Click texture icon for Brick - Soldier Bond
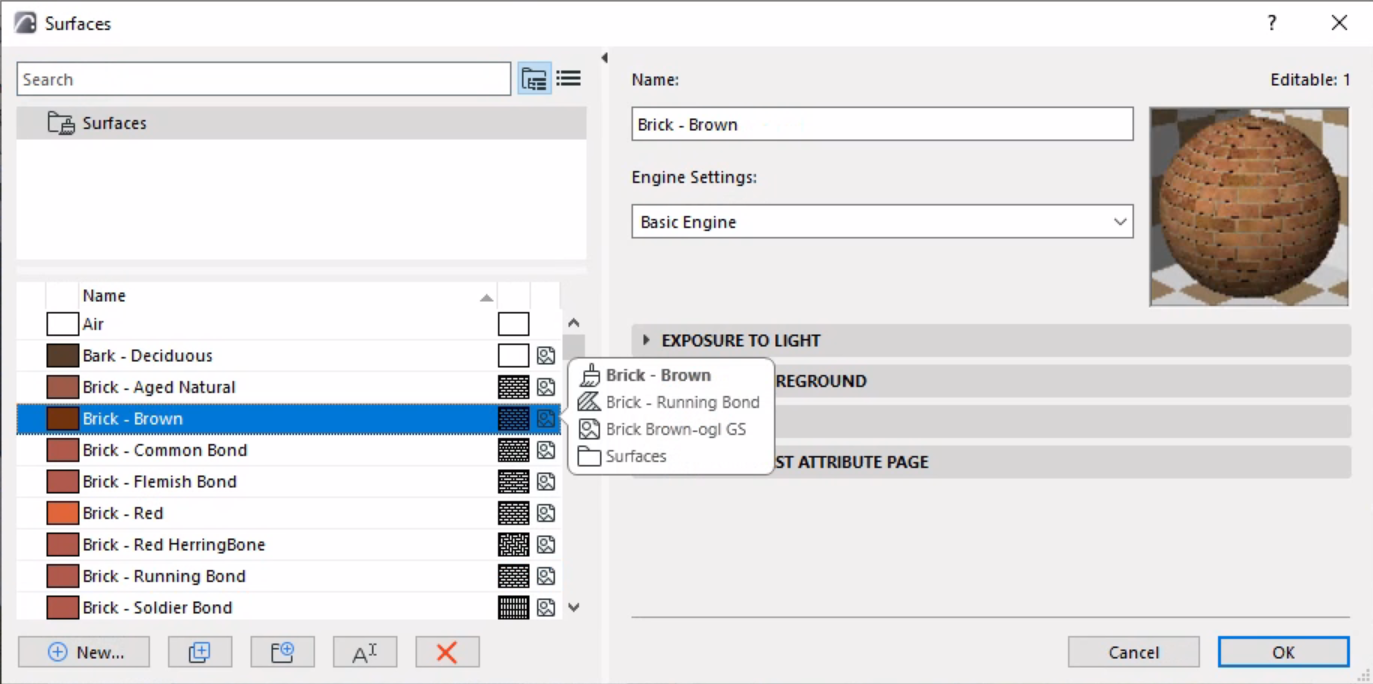Image resolution: width=1373 pixels, height=684 pixels. 546,607
